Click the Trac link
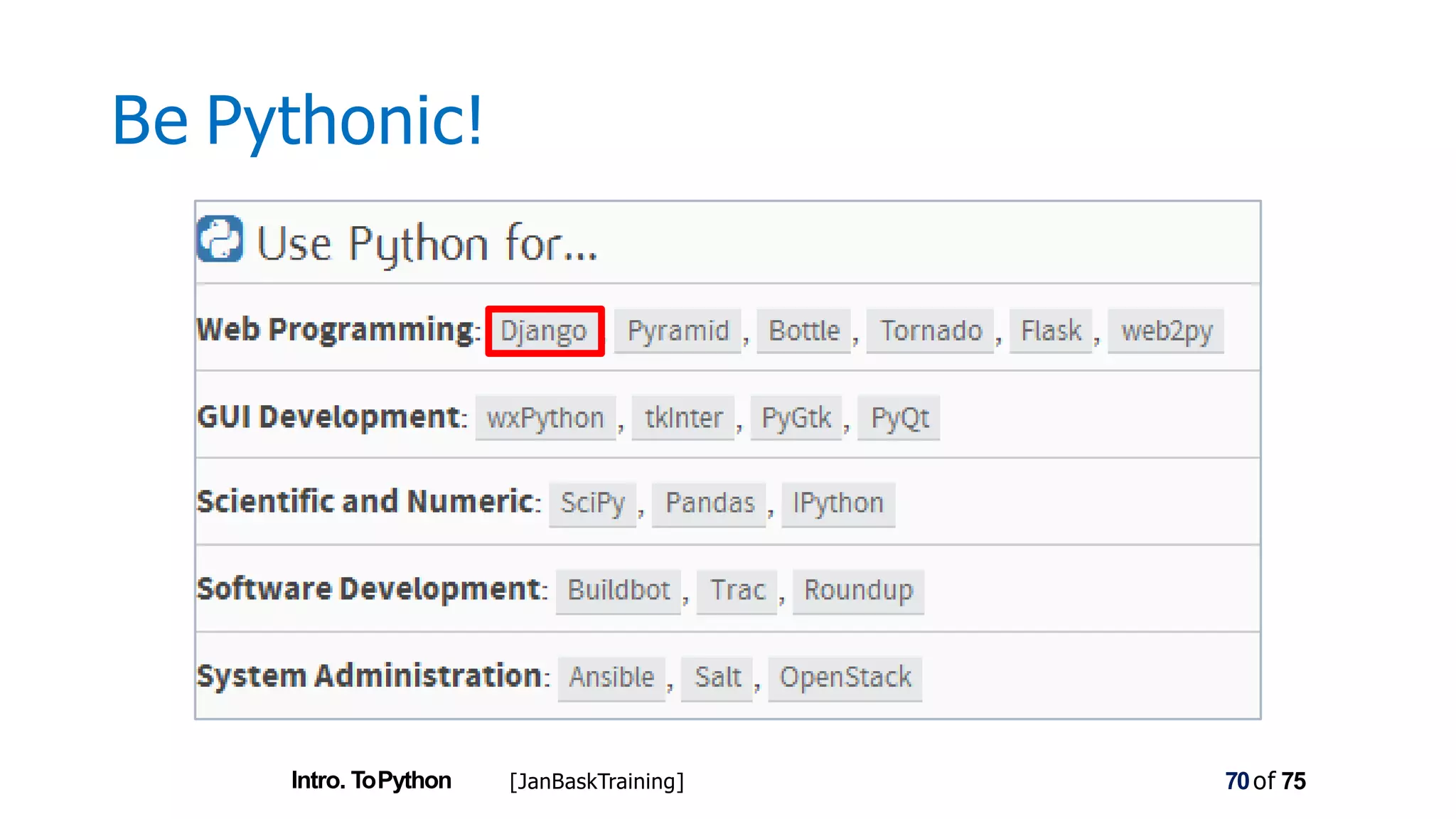This screenshot has width=1456, height=819. point(737,591)
